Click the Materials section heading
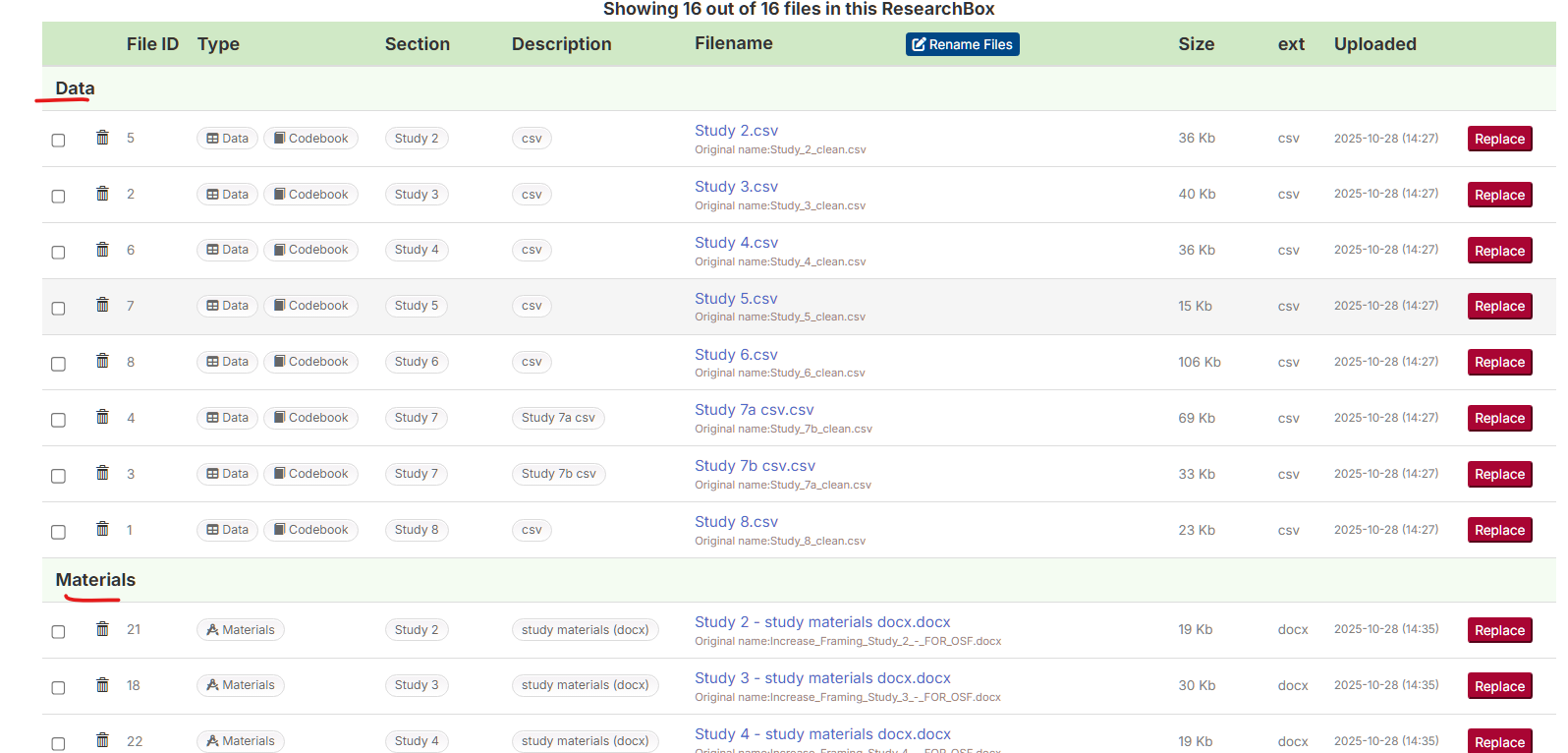The height and width of the screenshot is (753, 1568). tap(95, 580)
